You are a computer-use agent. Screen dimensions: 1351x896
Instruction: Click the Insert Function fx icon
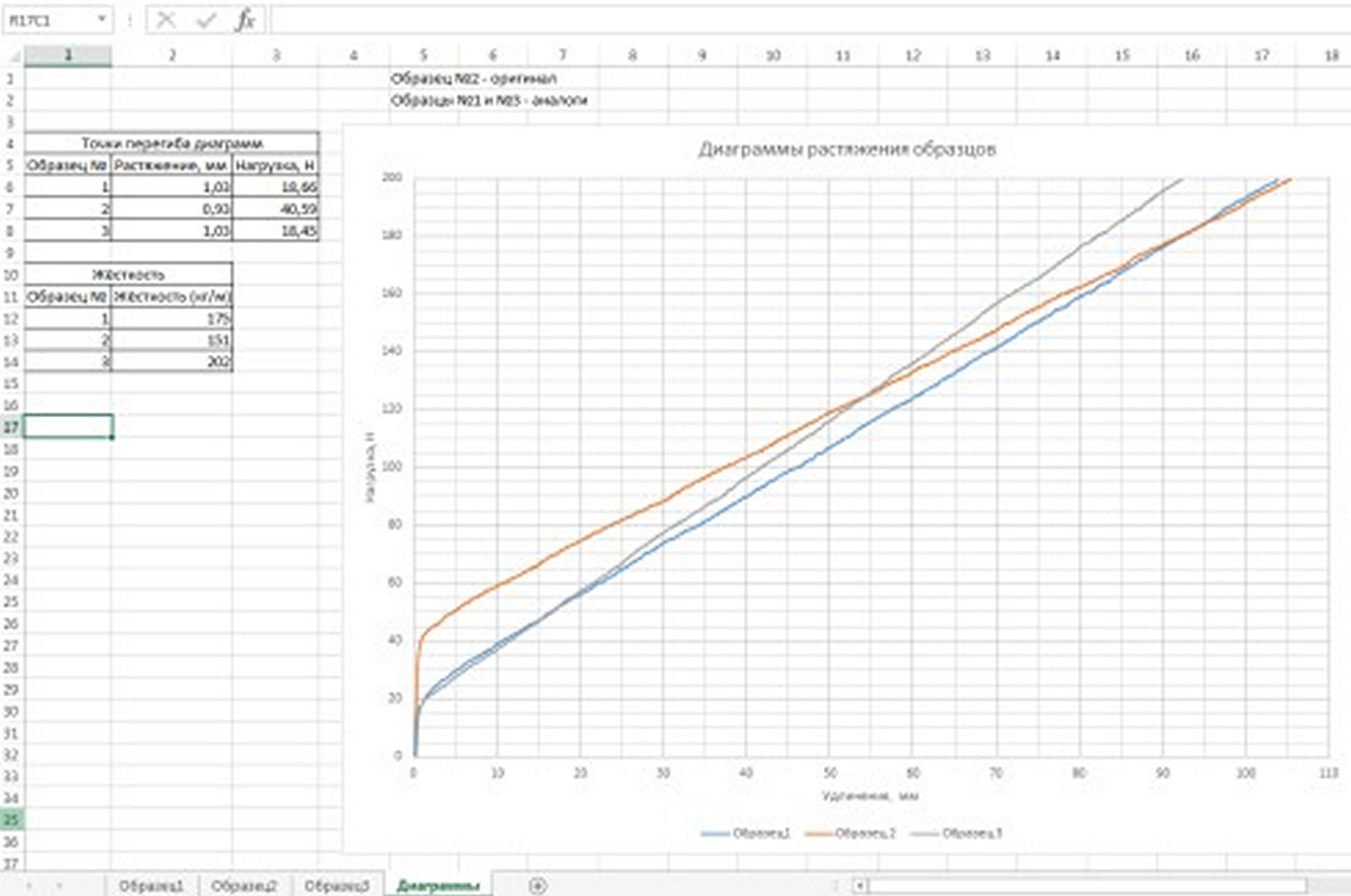[246, 21]
